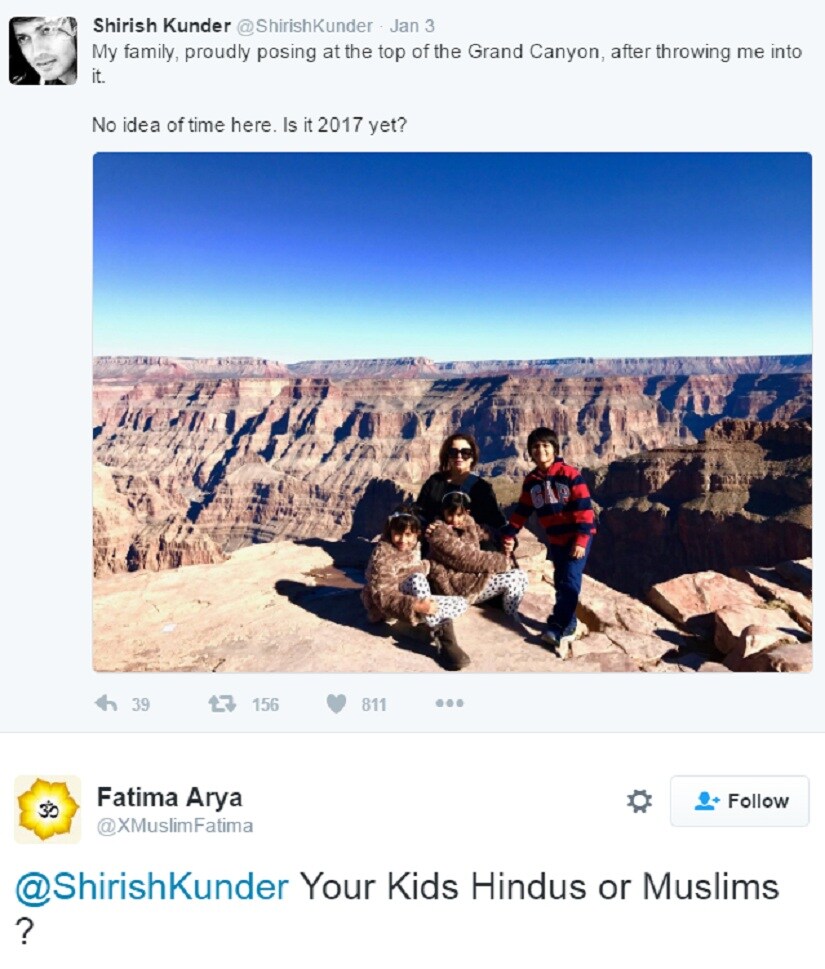Click the reply arrow icon under the tweet
This screenshot has width=825, height=969.
(x=106, y=703)
